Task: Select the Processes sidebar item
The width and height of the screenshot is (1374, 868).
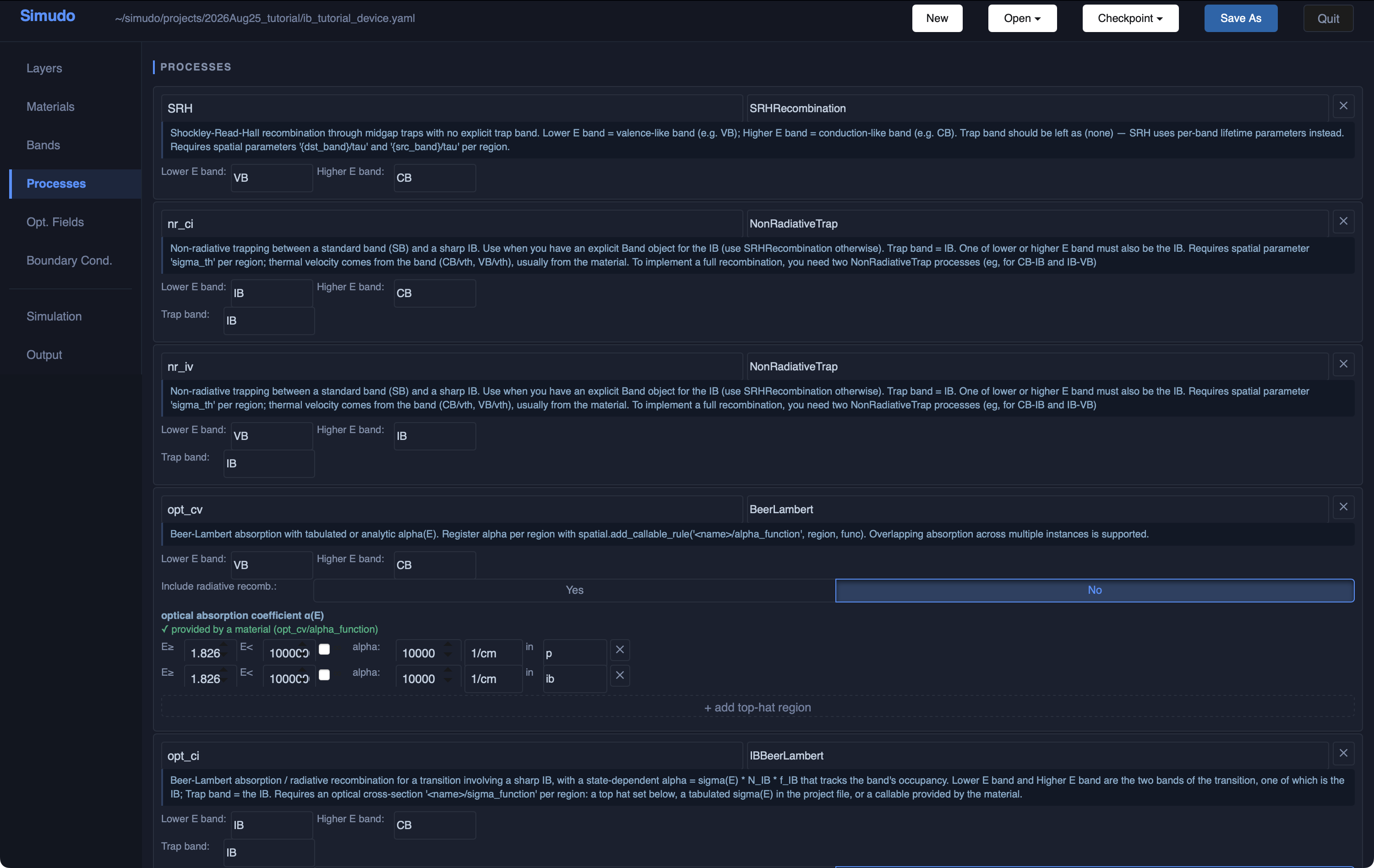Action: tap(75, 184)
